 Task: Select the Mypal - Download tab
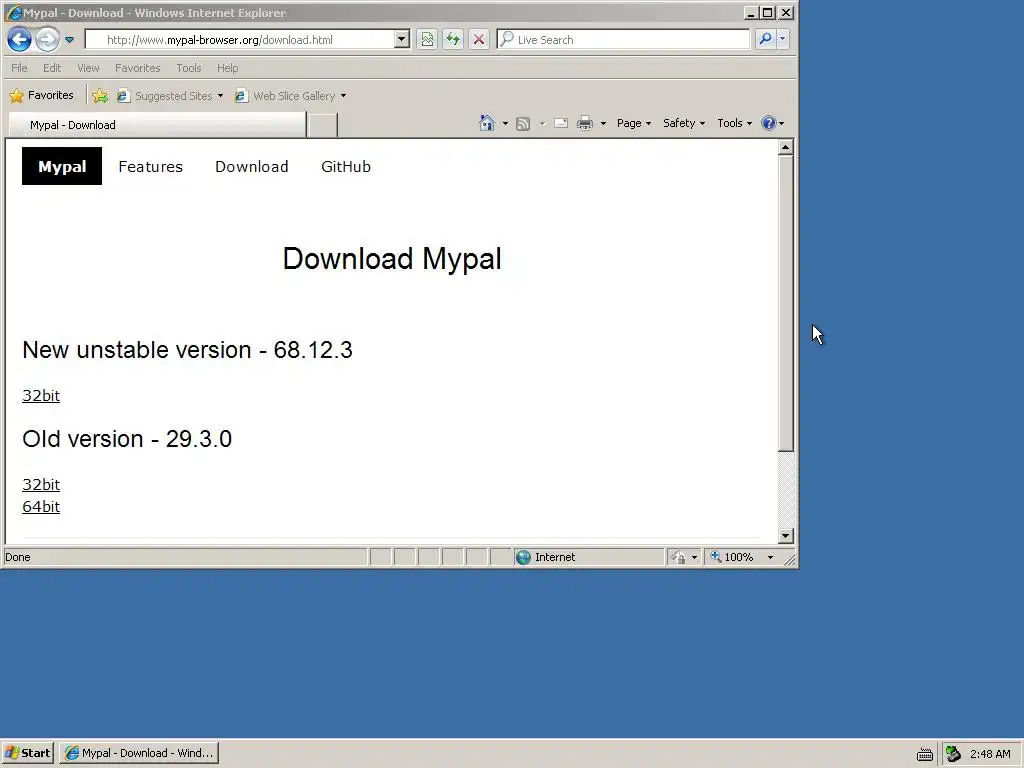click(x=157, y=125)
